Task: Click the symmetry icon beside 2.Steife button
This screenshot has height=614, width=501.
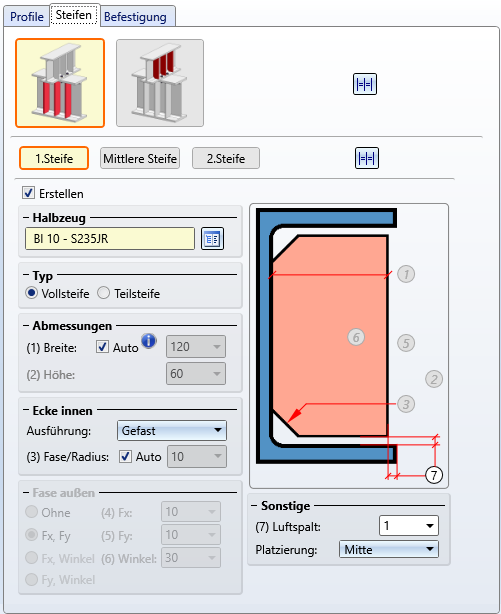Action: 367,158
